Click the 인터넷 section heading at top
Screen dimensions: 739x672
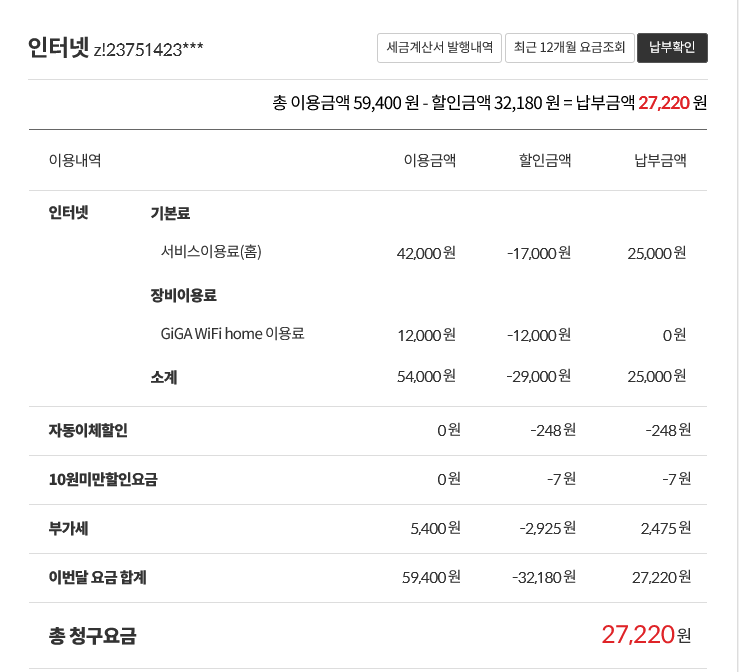[59, 48]
